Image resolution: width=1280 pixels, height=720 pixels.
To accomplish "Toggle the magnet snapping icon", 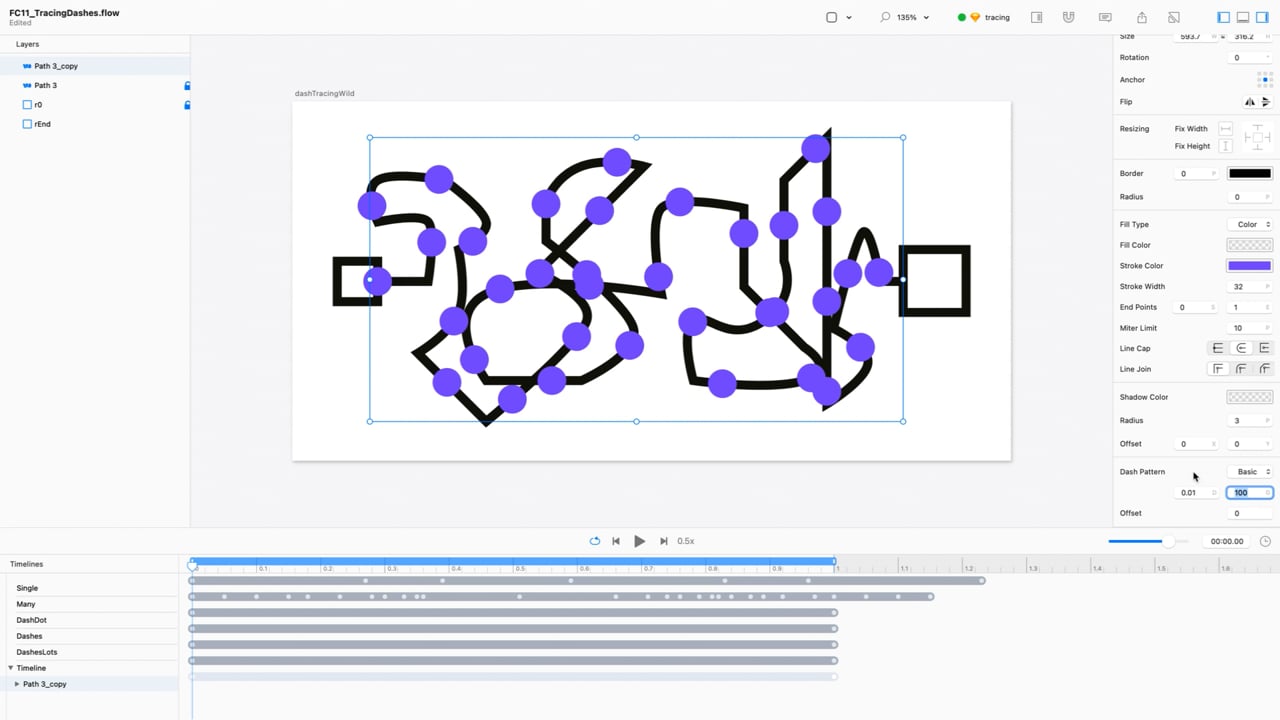I will click(1069, 17).
